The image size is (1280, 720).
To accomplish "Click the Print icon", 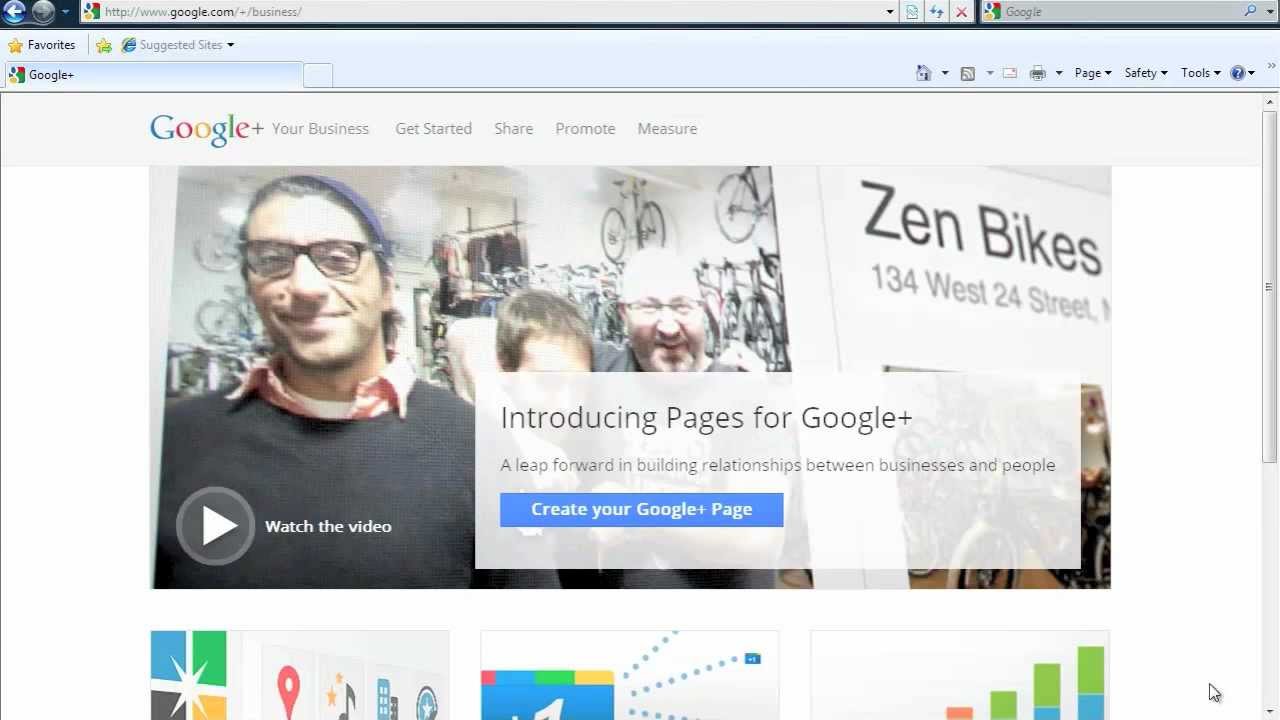I will click(x=1038, y=73).
